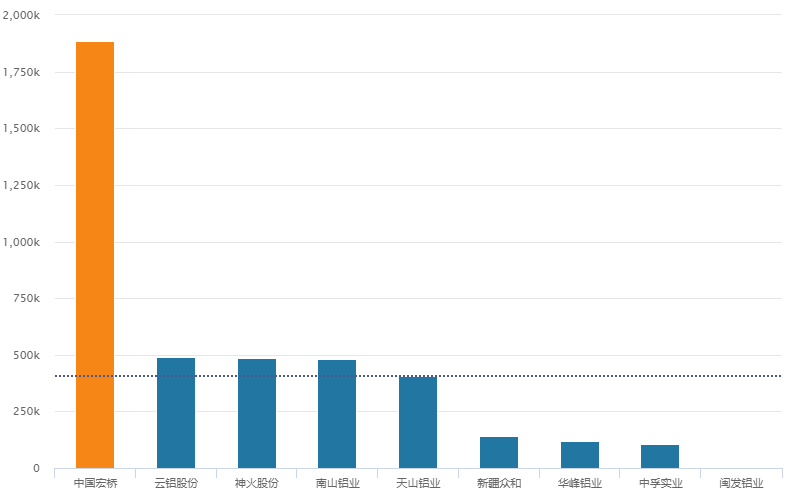792x494 pixels.
Task: Click the dotted average reference line
Action: [418, 376]
